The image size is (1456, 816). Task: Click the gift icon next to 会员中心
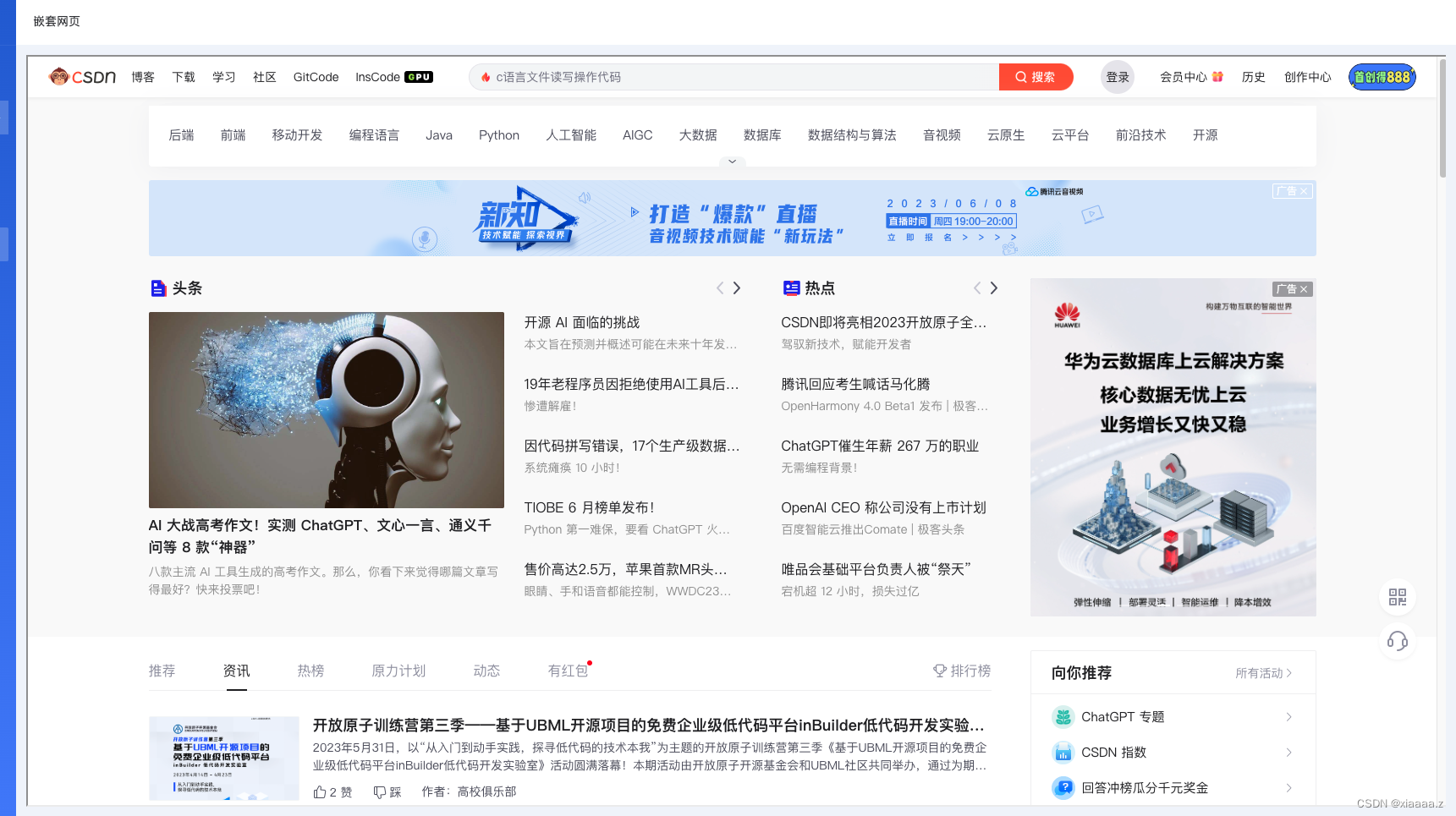[x=1217, y=76]
